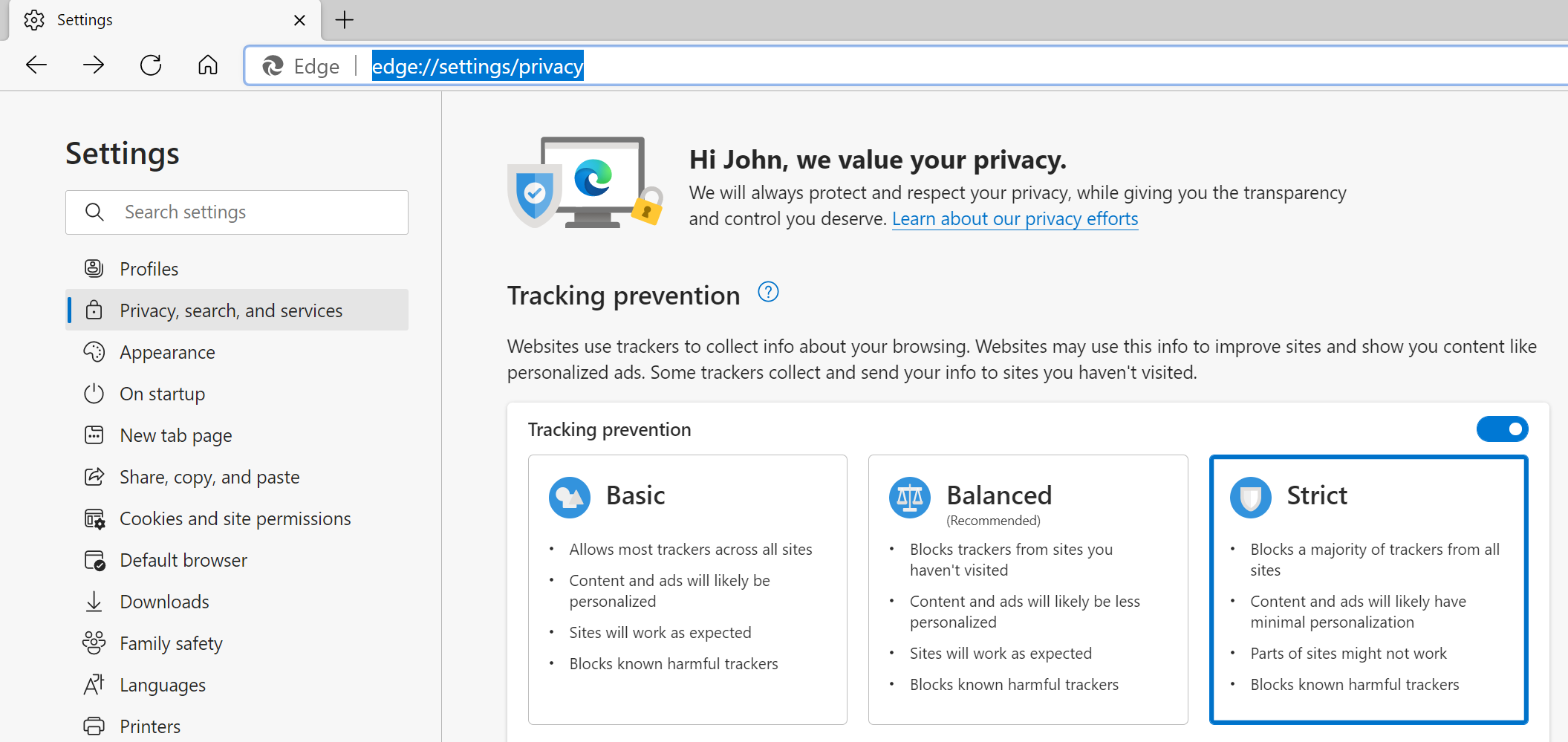The image size is (1568, 742).
Task: Disable the Tracking prevention toggle
Action: tap(1503, 429)
